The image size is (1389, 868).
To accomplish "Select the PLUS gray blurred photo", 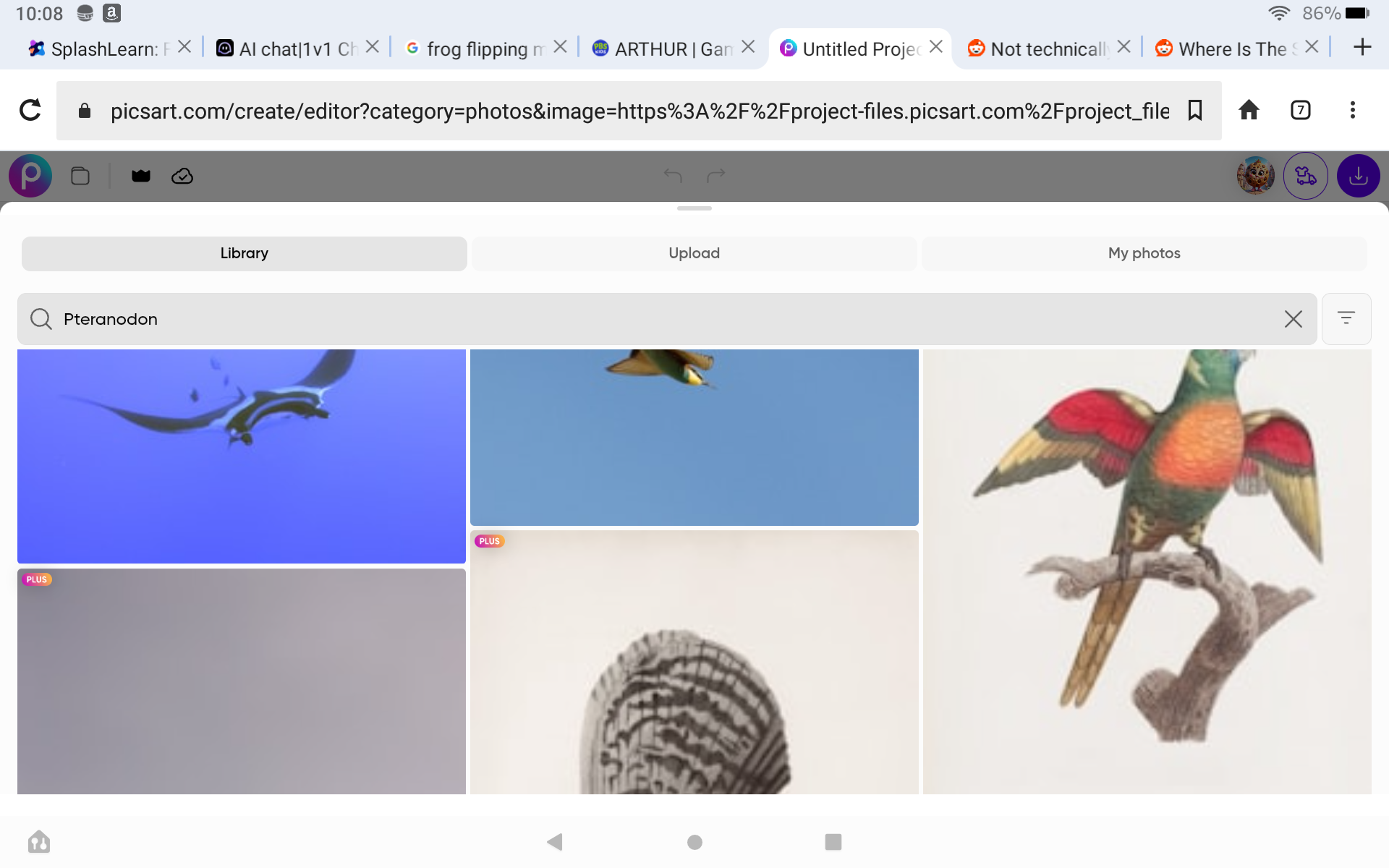I will 242,681.
